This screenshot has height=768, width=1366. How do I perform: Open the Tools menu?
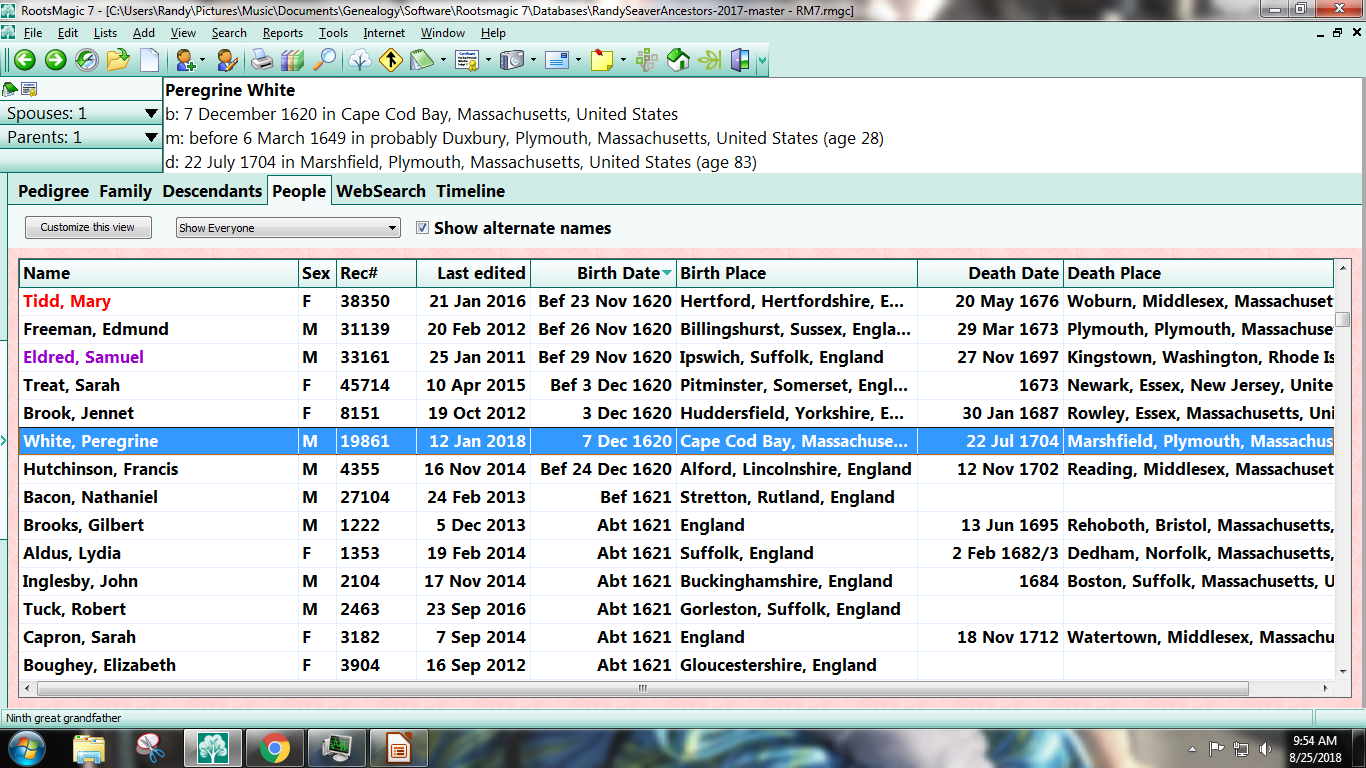tap(333, 33)
